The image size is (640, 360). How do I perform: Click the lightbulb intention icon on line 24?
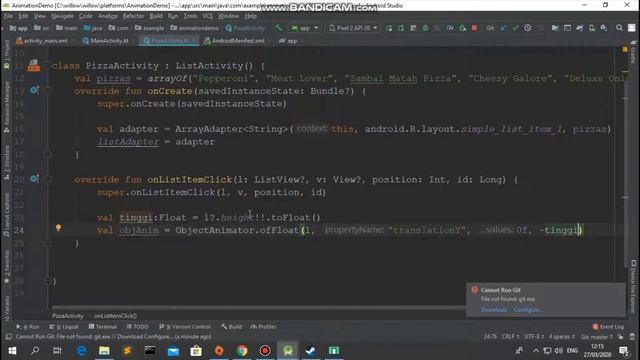(58, 228)
